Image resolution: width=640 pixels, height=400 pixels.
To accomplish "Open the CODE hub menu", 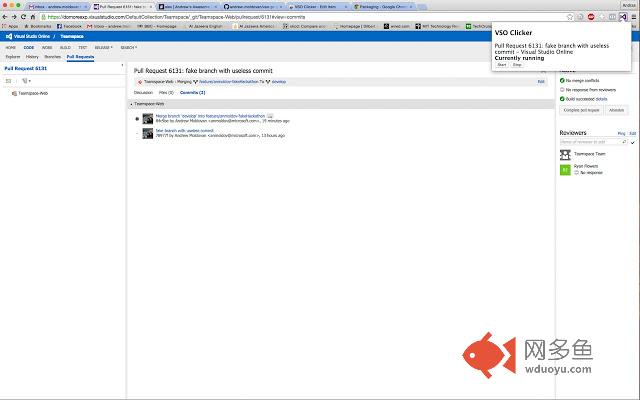I will [x=29, y=47].
